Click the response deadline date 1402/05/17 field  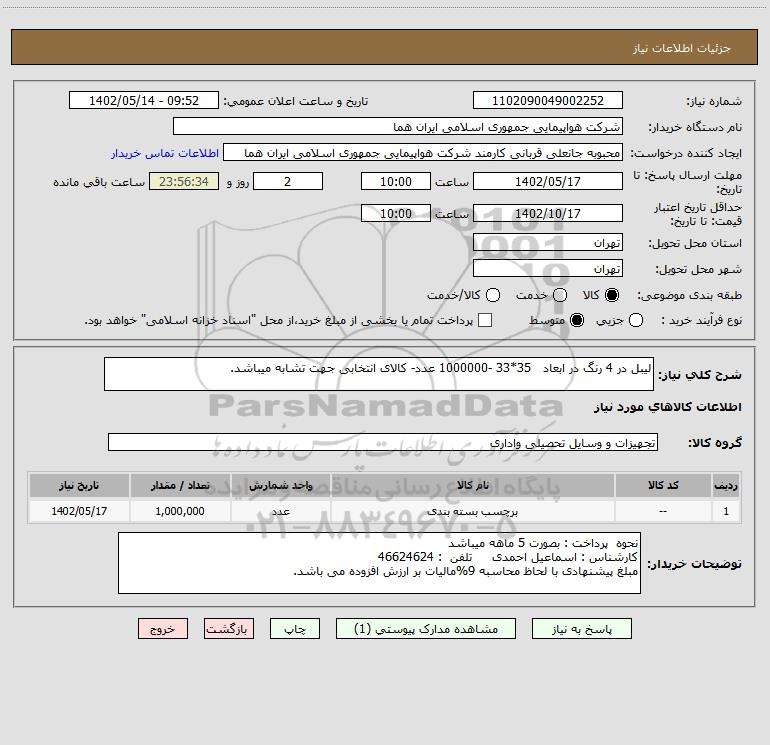(548, 181)
